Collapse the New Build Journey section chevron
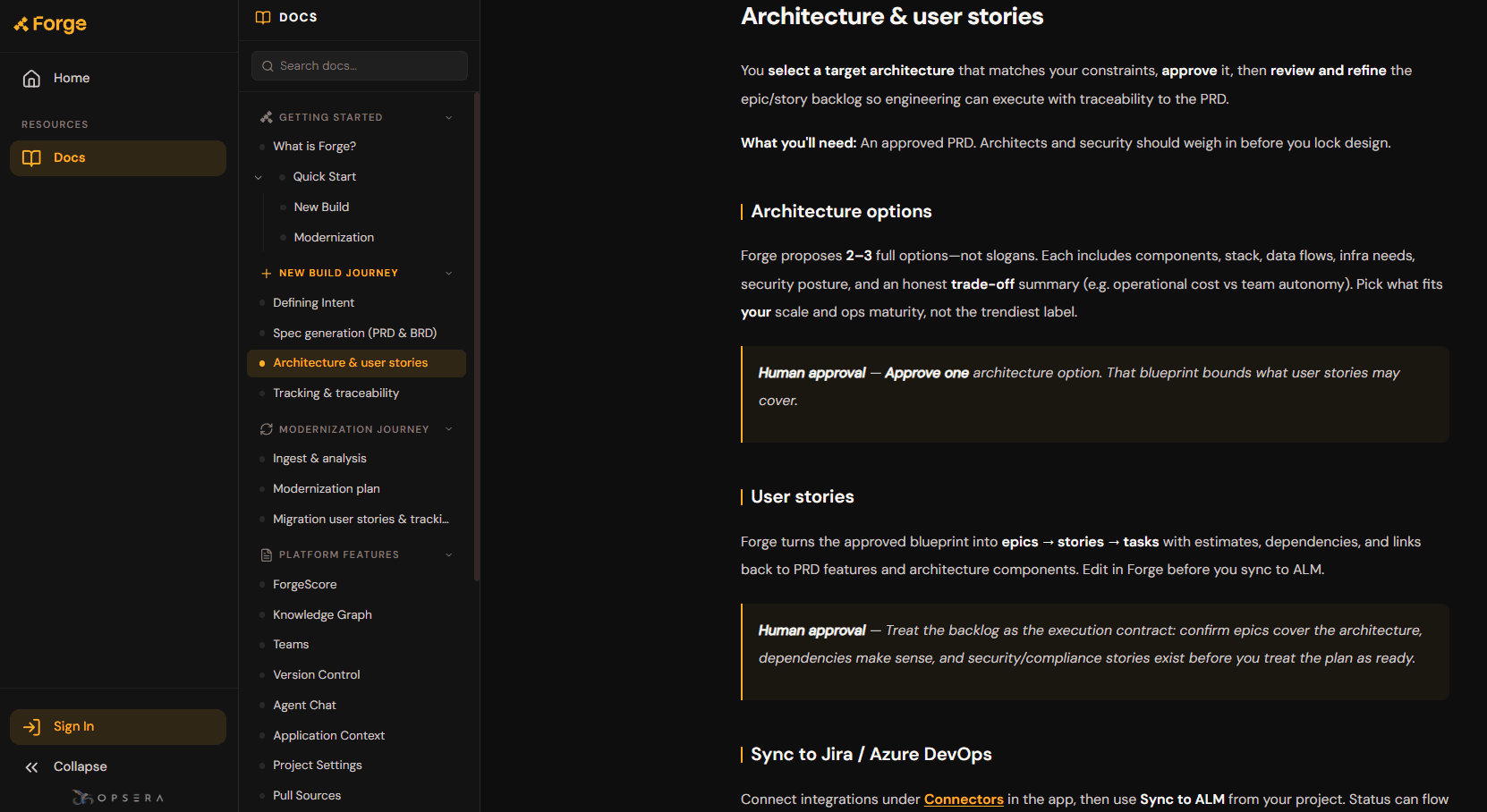Screen dimensions: 1487x812 449,273
